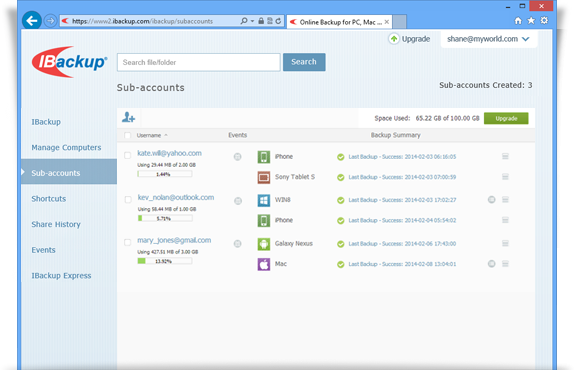Image resolution: width=574 pixels, height=370 pixels.
Task: Go to Share History in the sidebar
Action: [56, 224]
